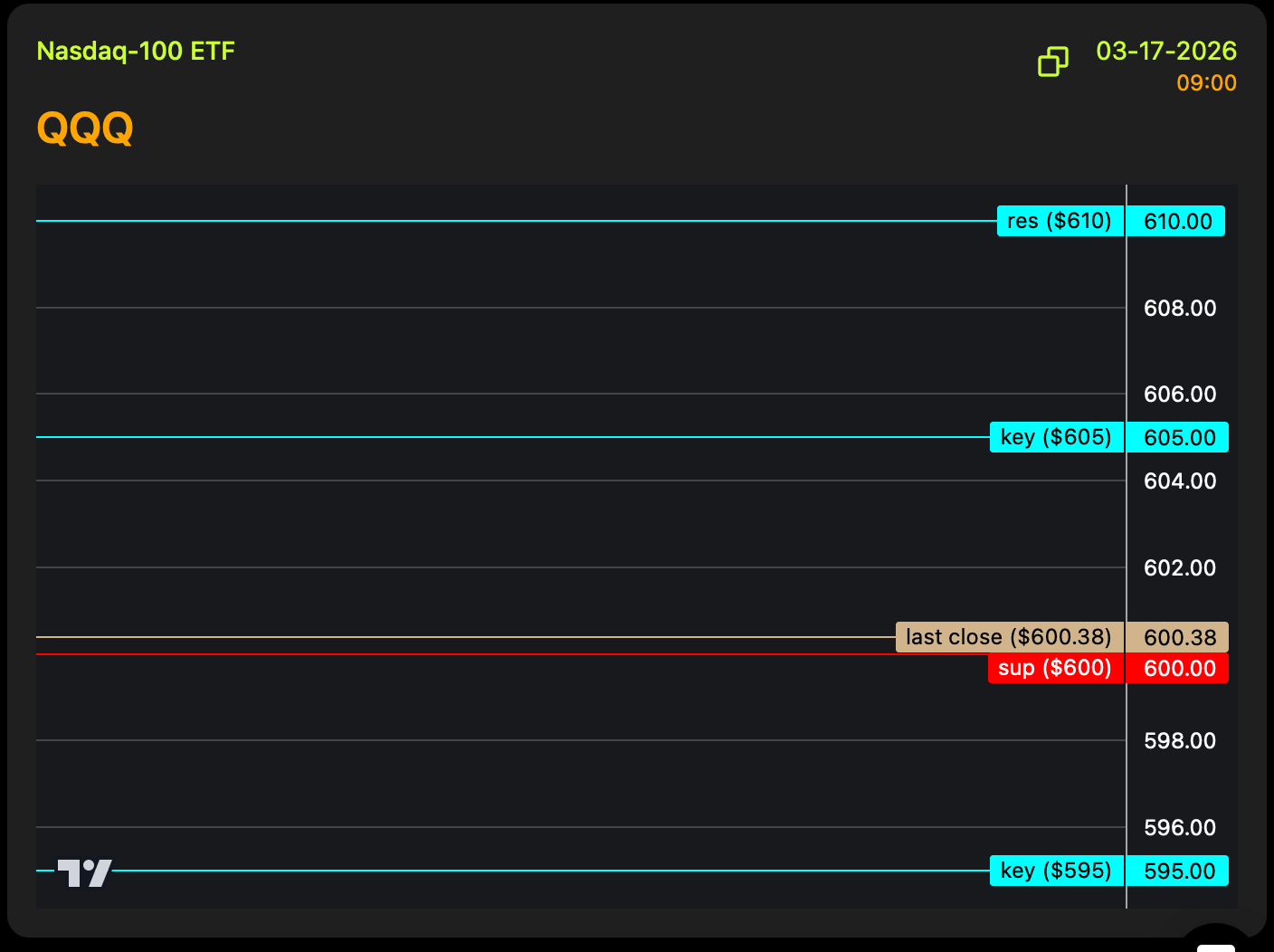Click the 03-17-2026 date
1274x952 pixels.
tap(1165, 51)
